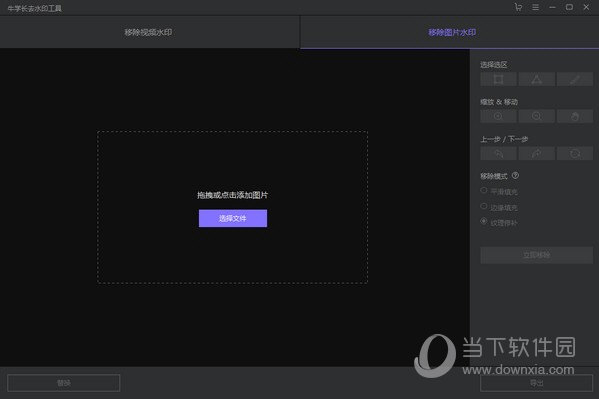
Task: Activate the hand move tool
Action: point(575,116)
